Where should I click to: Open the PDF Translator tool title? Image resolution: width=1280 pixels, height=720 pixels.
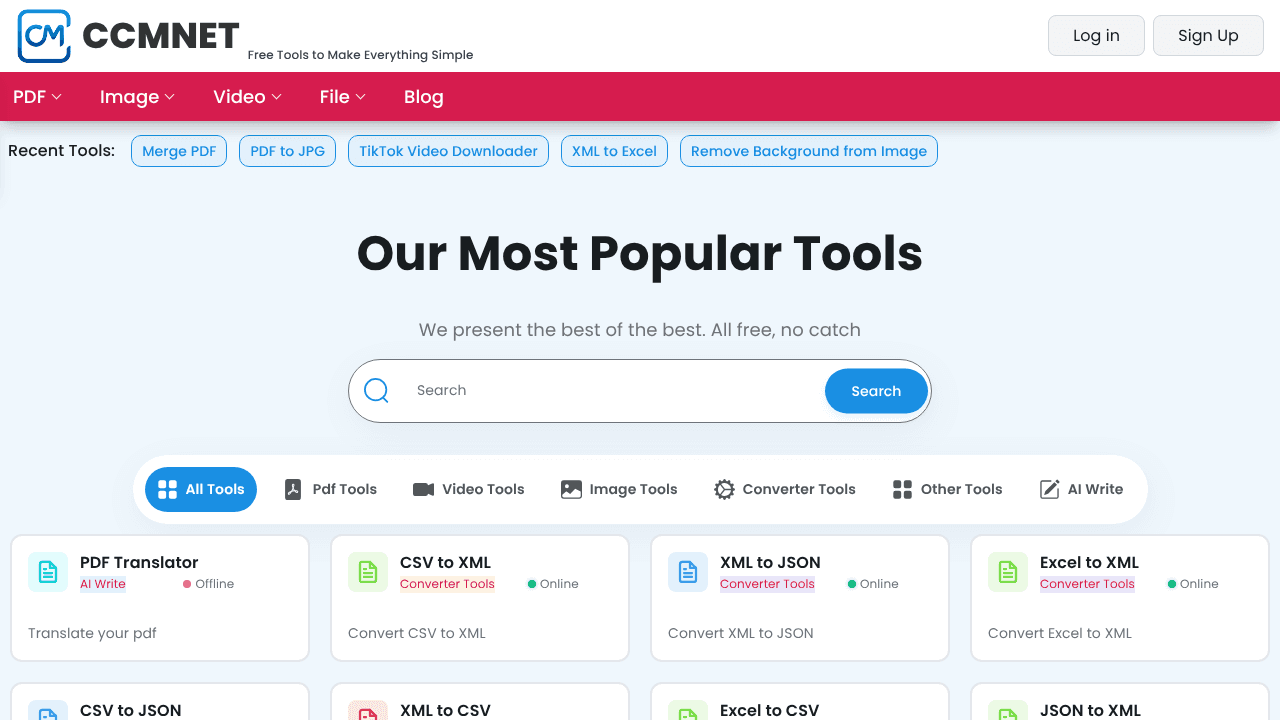tap(139, 562)
